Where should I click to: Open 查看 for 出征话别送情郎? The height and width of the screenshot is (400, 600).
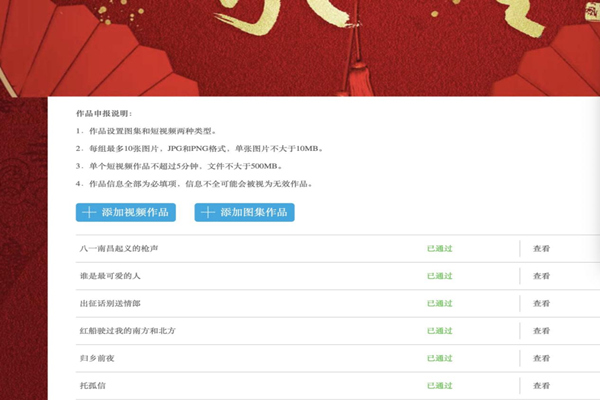(541, 304)
